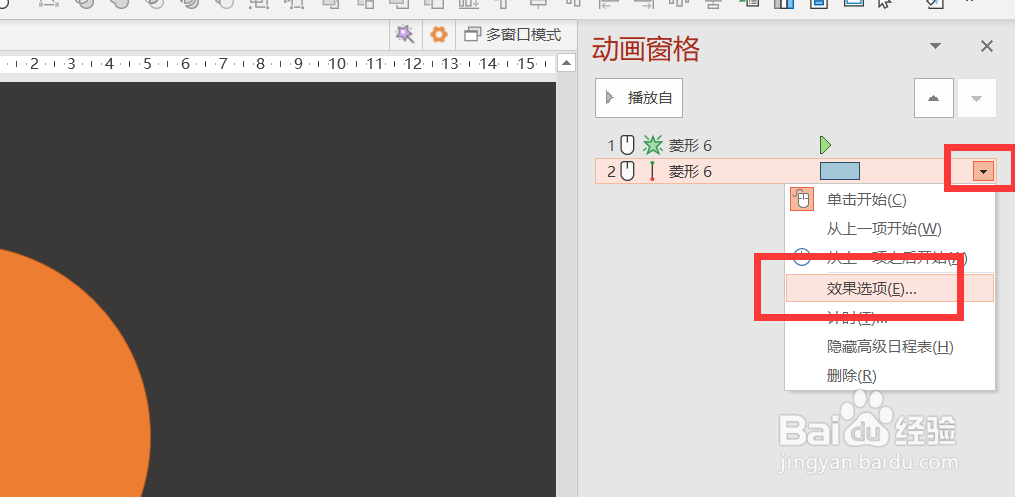Choose 隐藏高级日程表(H) from the menu

tap(889, 347)
